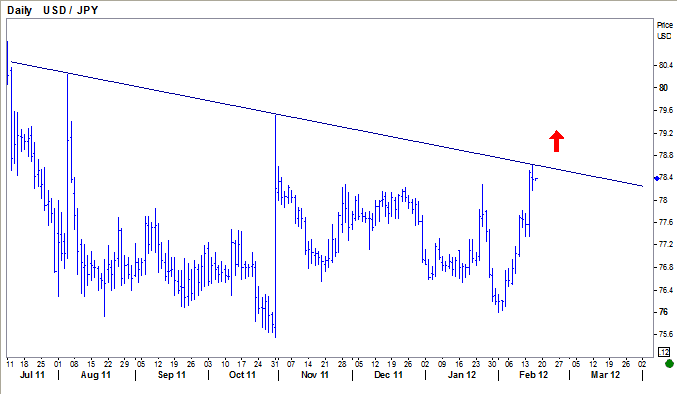679x396 pixels.
Task: Select the Dec 11 month label
Action: pyautogui.click(x=388, y=374)
